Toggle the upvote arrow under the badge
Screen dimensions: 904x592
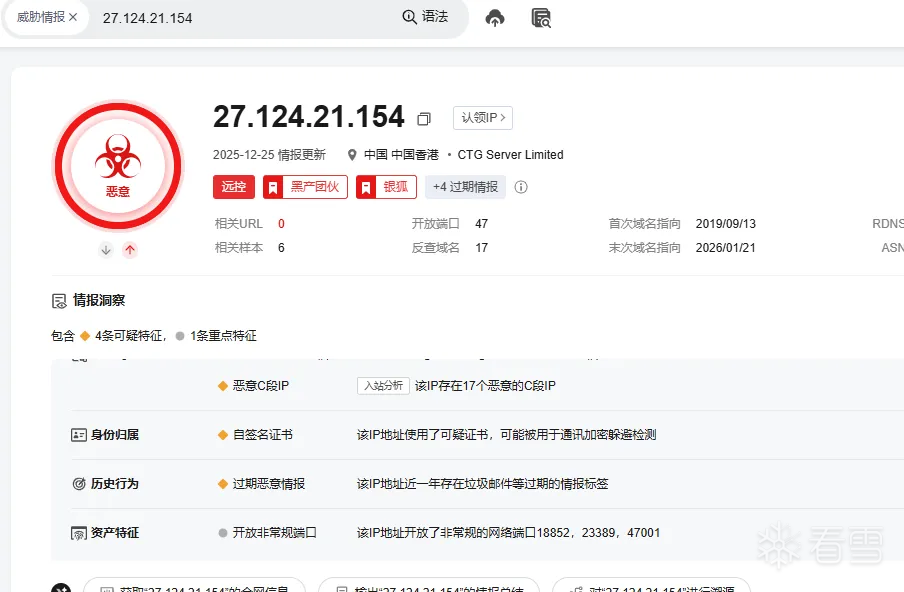tap(130, 250)
